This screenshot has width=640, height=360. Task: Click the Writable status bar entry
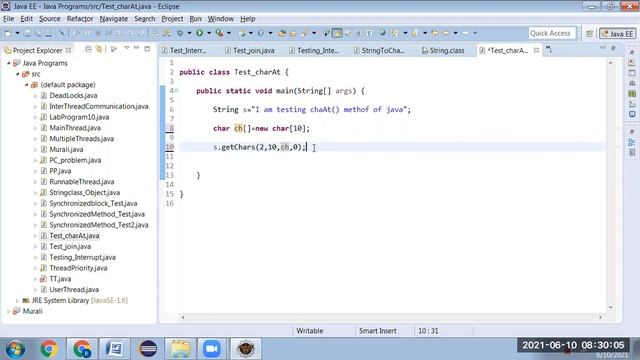tap(310, 331)
